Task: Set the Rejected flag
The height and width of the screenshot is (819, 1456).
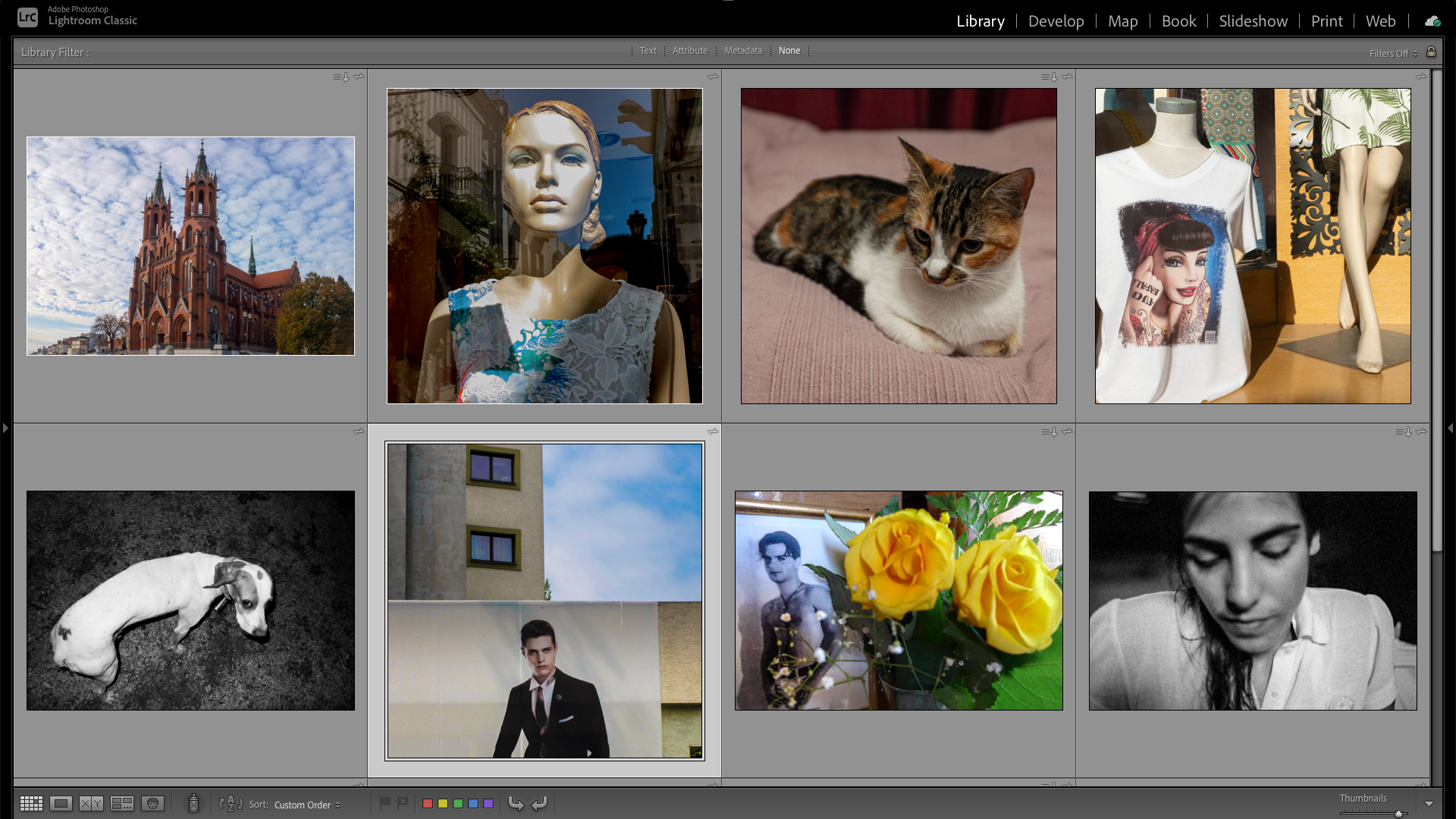Action: [403, 802]
